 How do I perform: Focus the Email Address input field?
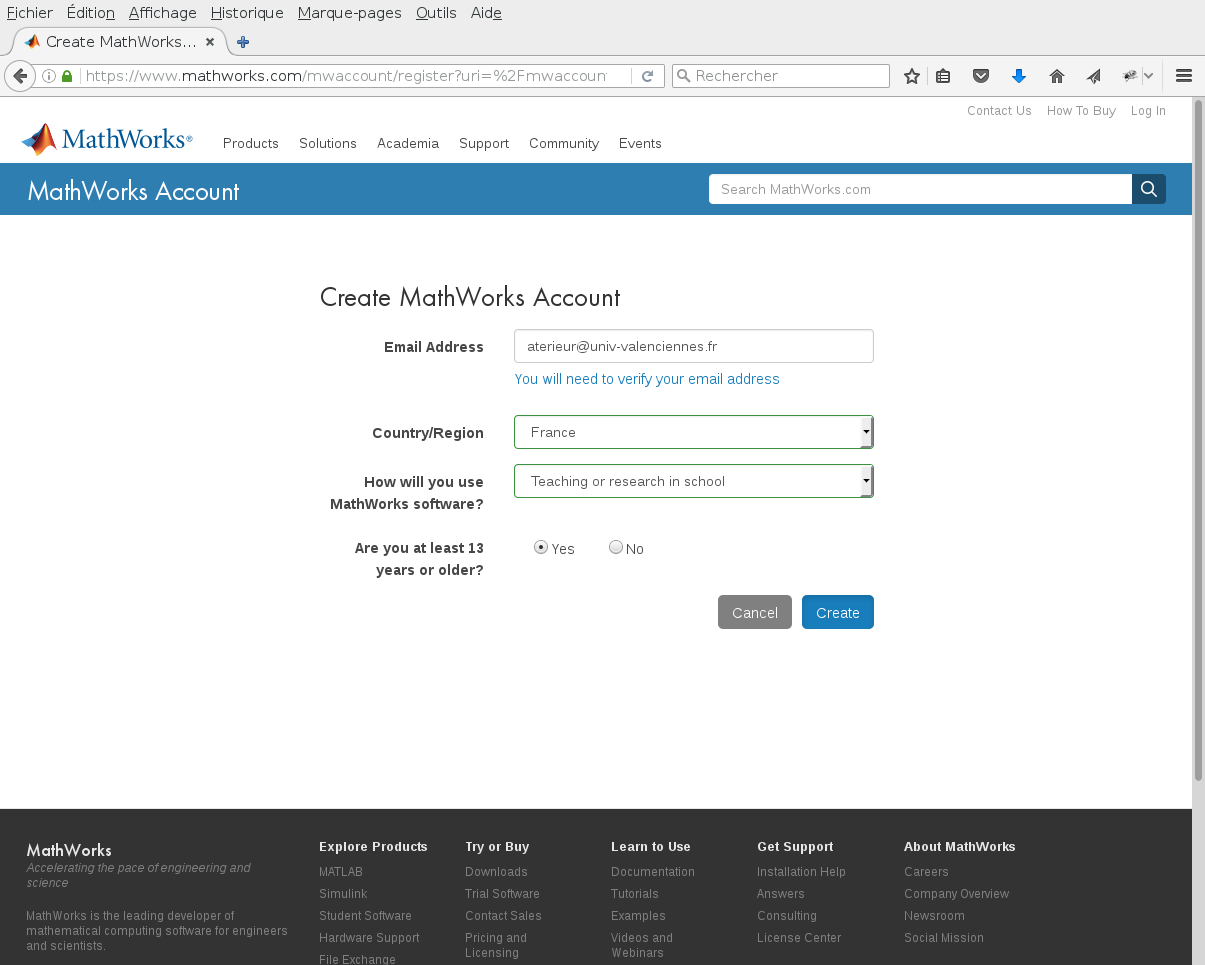[x=694, y=346]
